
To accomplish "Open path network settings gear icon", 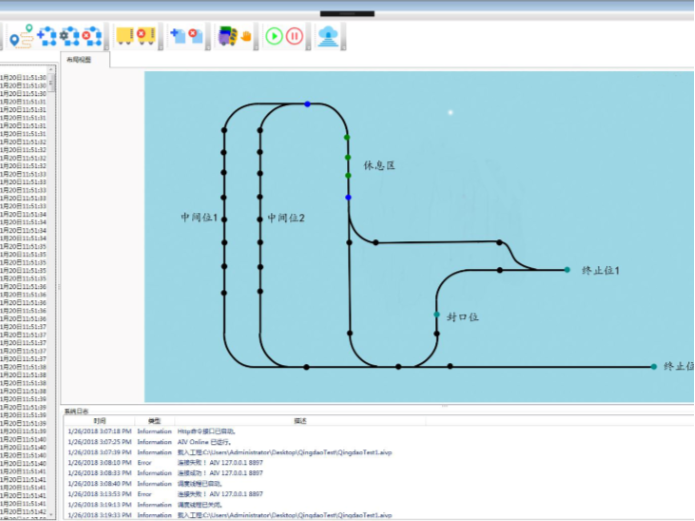I will coord(68,36).
